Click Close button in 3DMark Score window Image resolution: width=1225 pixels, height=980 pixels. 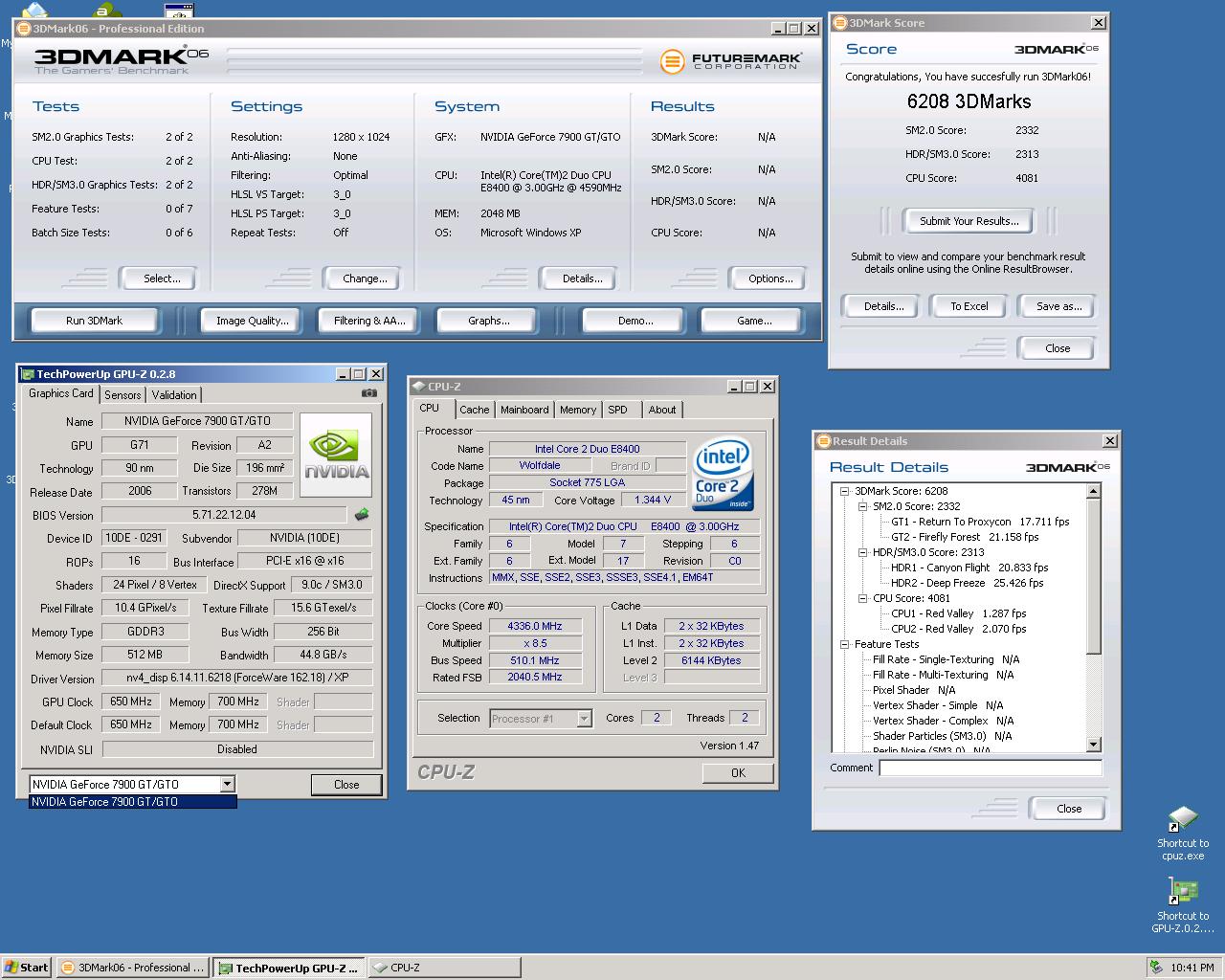(1058, 348)
